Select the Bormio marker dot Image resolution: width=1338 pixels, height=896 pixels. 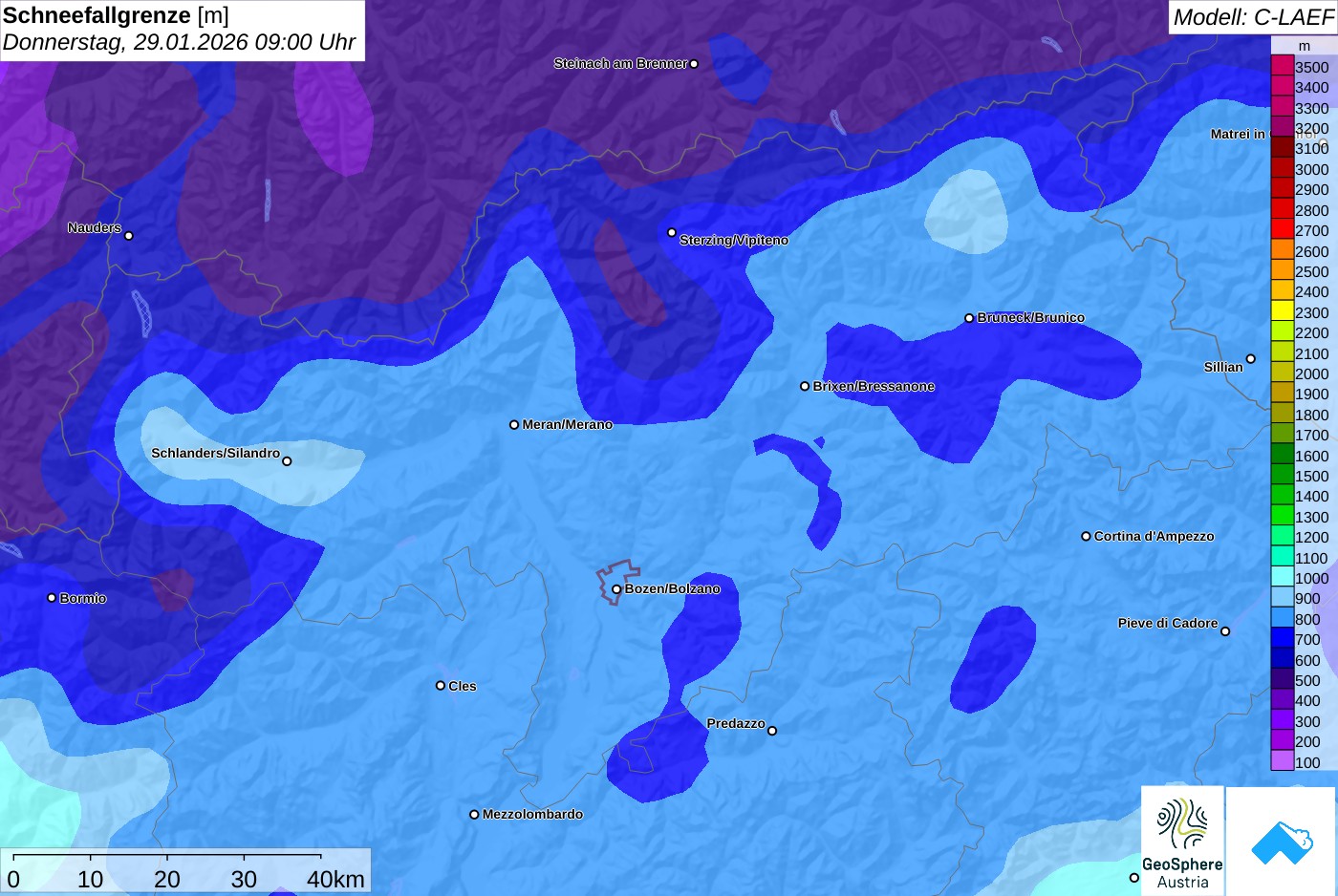tap(52, 598)
